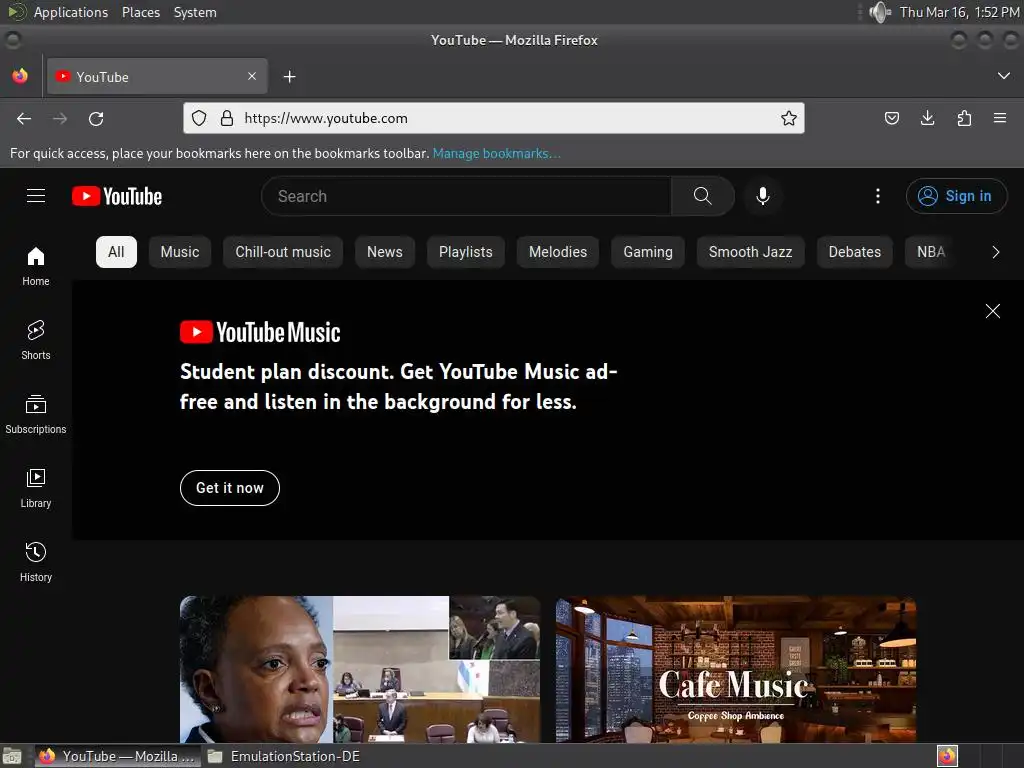Image resolution: width=1024 pixels, height=768 pixels.
Task: Click the clock showing Thu Mar 16
Action: 959,12
